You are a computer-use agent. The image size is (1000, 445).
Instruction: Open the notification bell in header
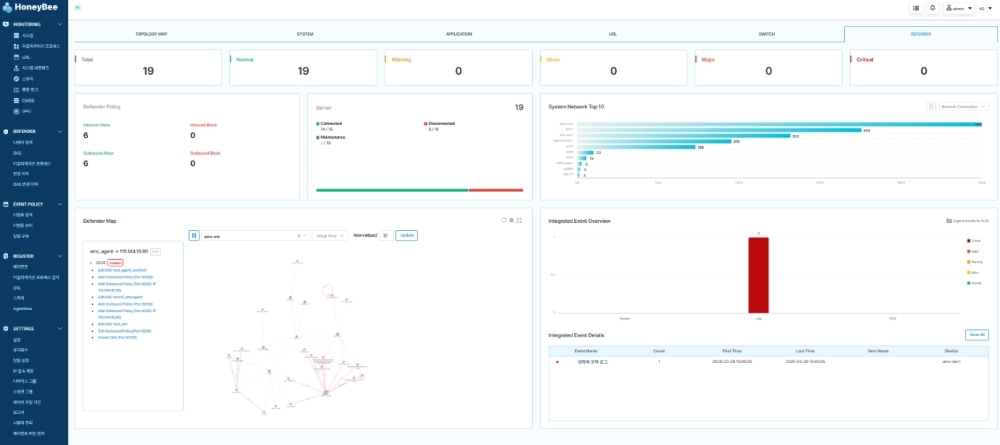click(933, 7)
